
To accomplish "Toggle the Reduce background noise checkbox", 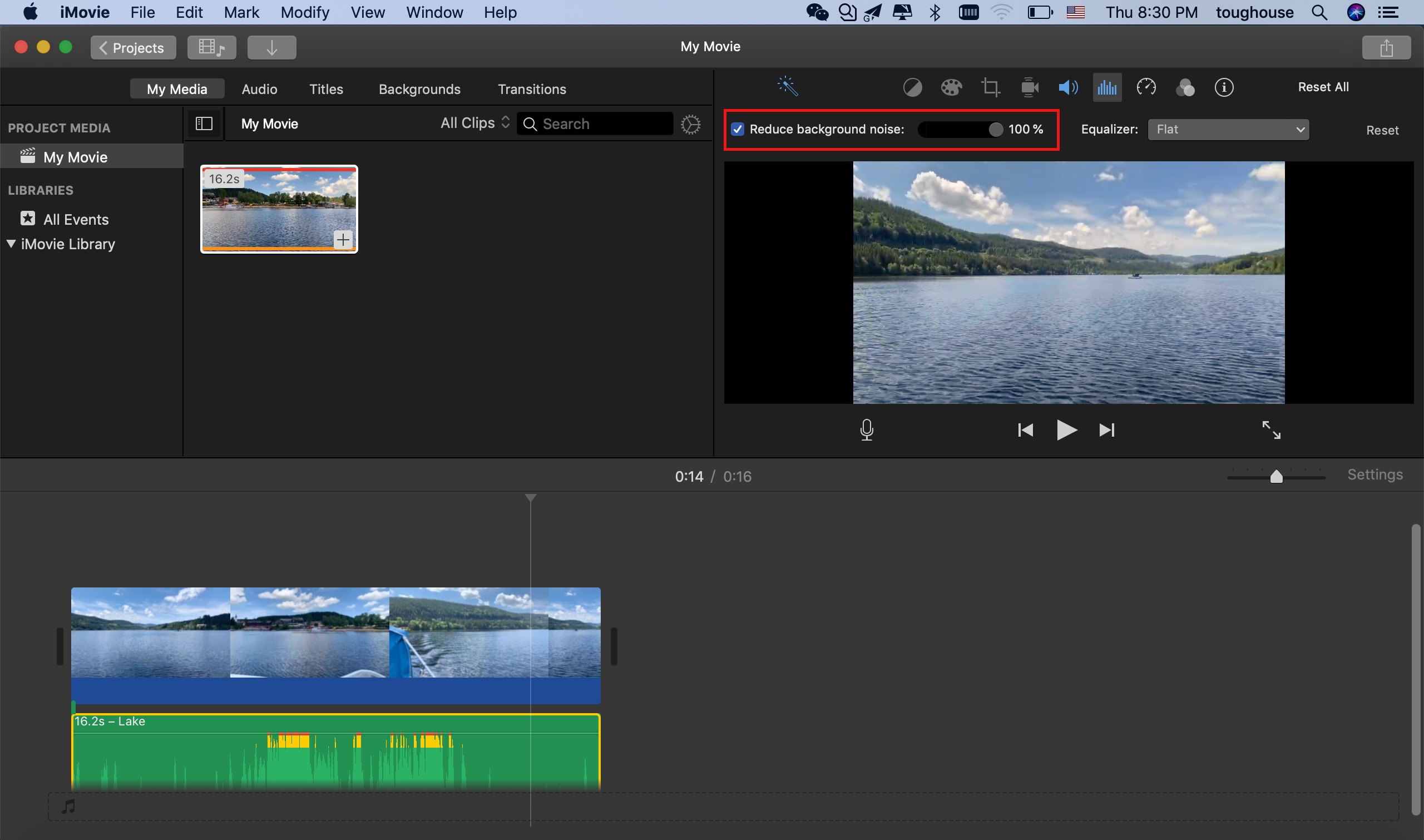I will pyautogui.click(x=739, y=129).
